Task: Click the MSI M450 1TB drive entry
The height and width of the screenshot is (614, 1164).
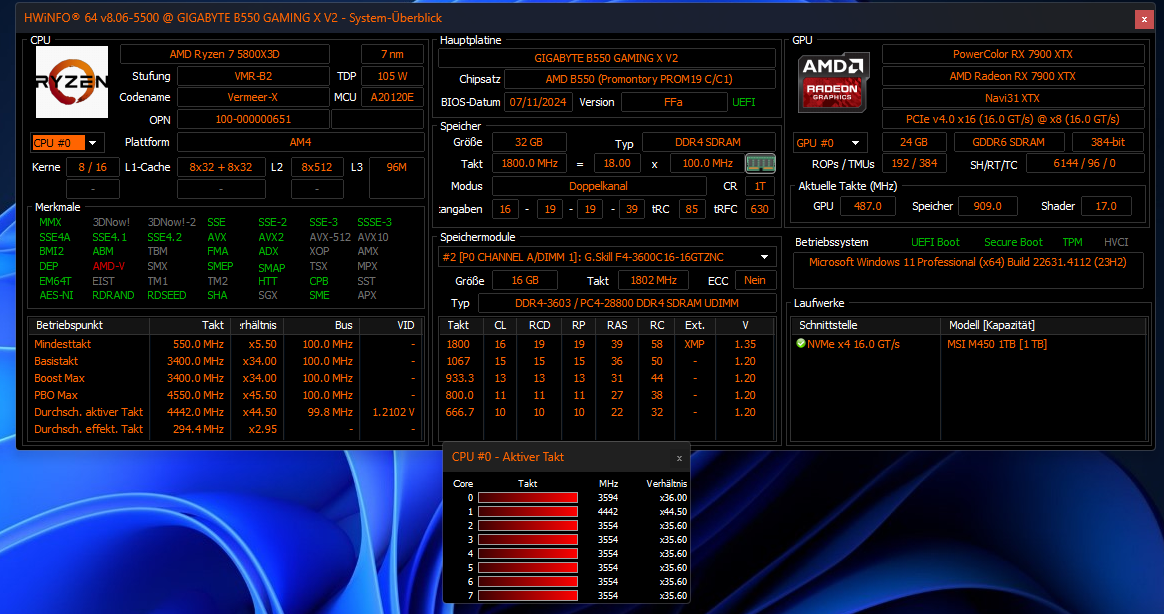Action: pyautogui.click(x=997, y=344)
